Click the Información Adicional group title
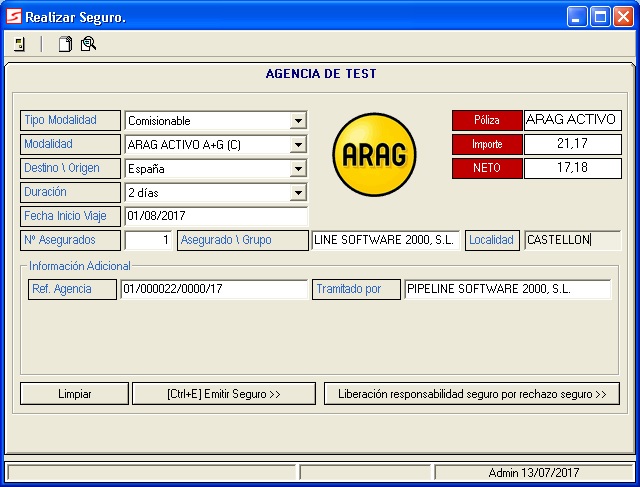The image size is (640, 487). [x=80, y=266]
